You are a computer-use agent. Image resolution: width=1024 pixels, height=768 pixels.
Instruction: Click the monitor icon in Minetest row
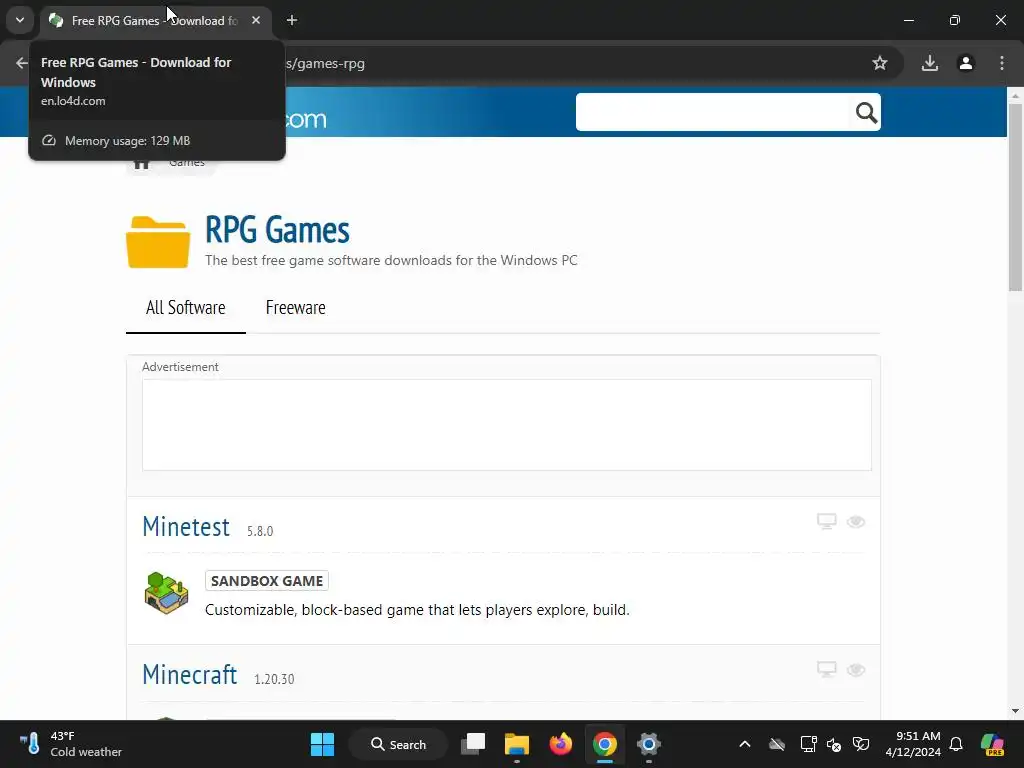827,521
